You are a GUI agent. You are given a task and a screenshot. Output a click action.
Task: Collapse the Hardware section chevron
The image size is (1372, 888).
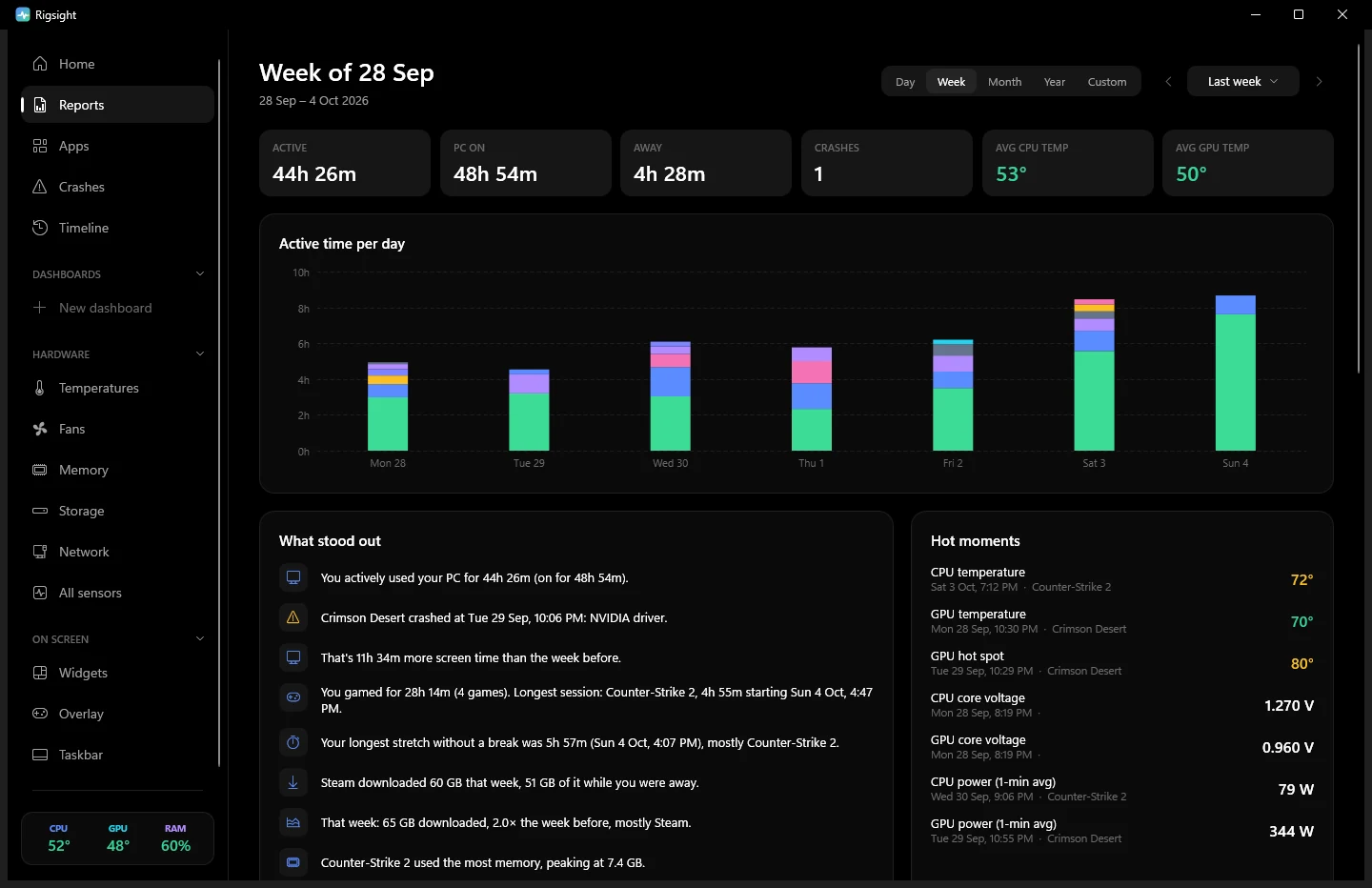point(200,353)
